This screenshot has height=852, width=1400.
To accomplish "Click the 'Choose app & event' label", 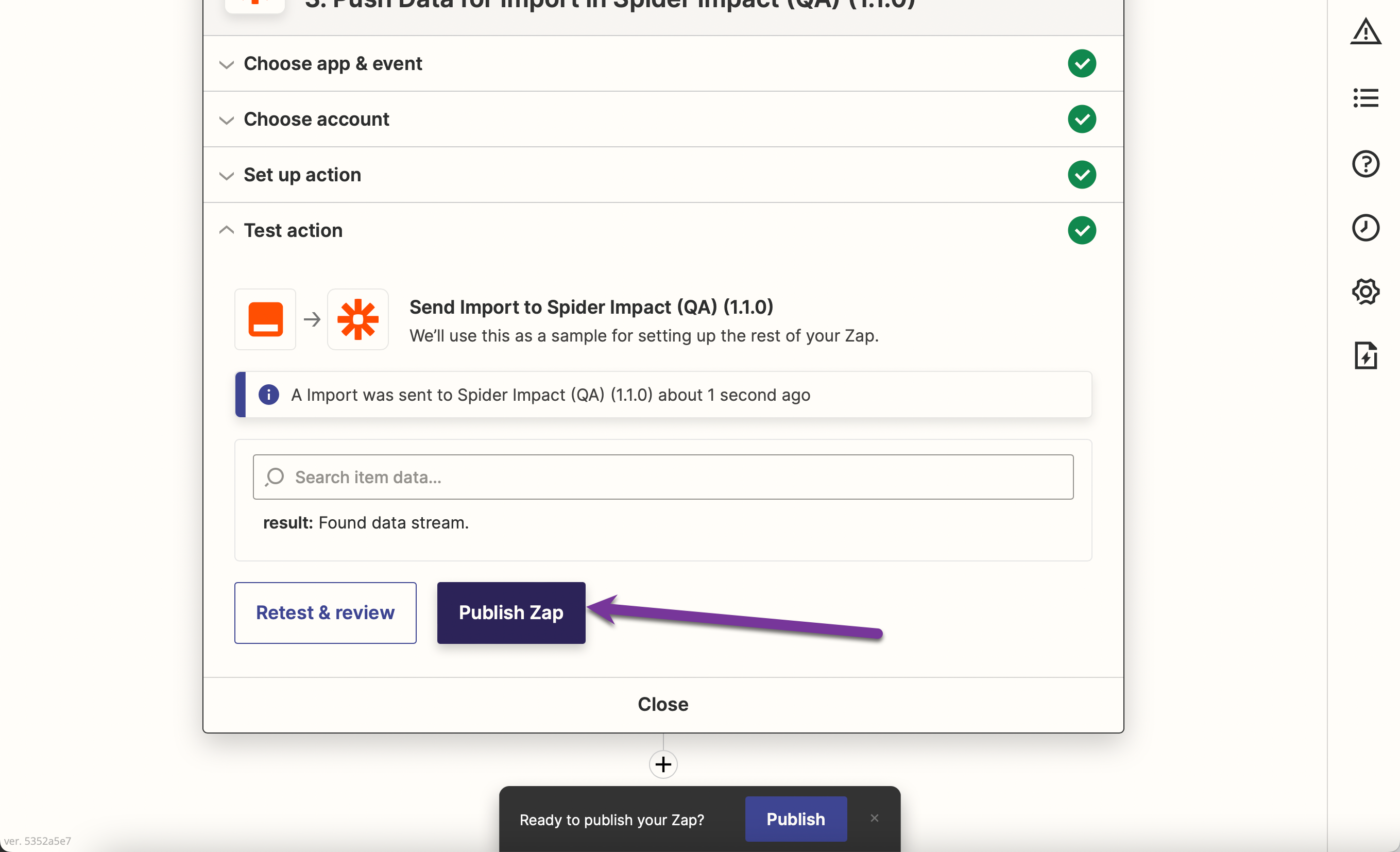I will (x=333, y=63).
